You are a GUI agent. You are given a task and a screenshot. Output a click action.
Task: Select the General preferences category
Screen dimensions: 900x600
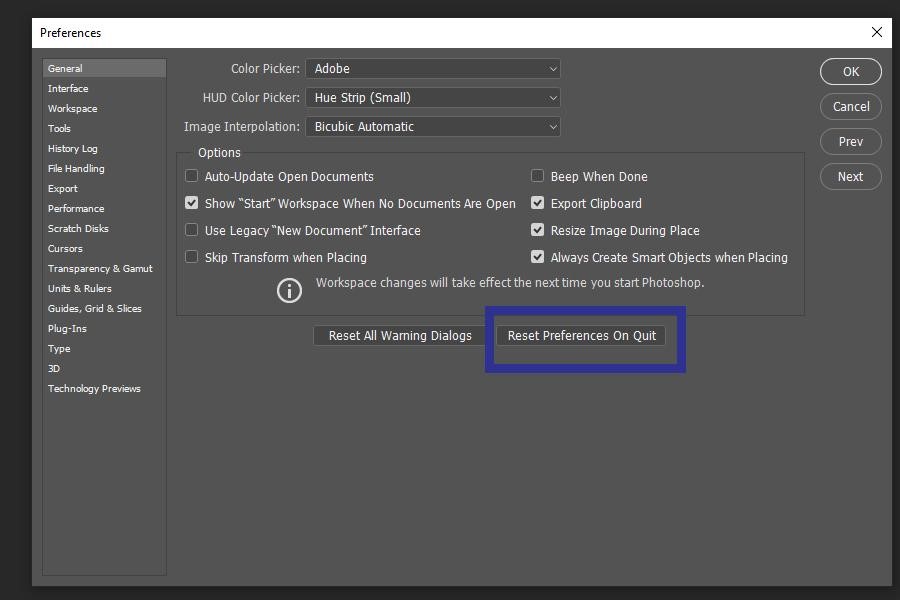(x=104, y=68)
